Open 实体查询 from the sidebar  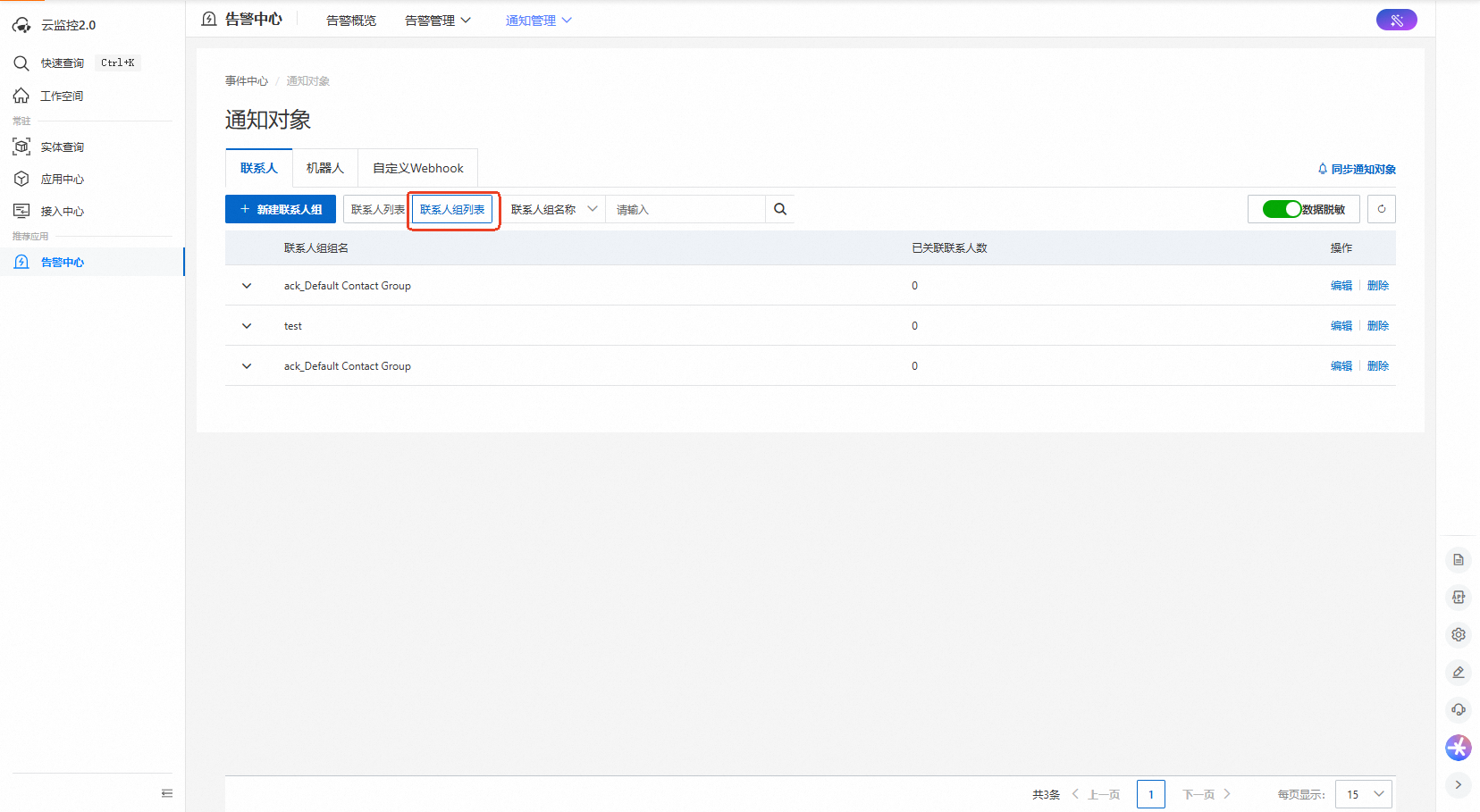[x=62, y=146]
